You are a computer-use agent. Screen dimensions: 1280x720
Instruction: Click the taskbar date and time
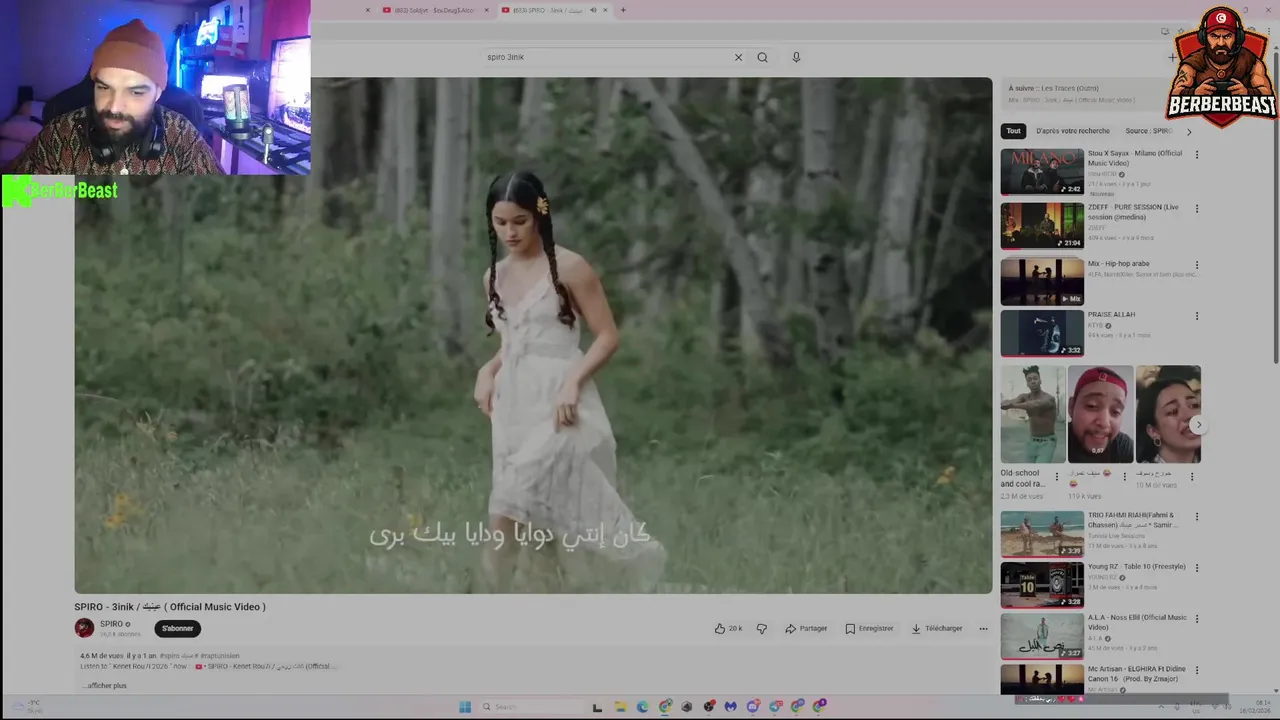point(1257,706)
